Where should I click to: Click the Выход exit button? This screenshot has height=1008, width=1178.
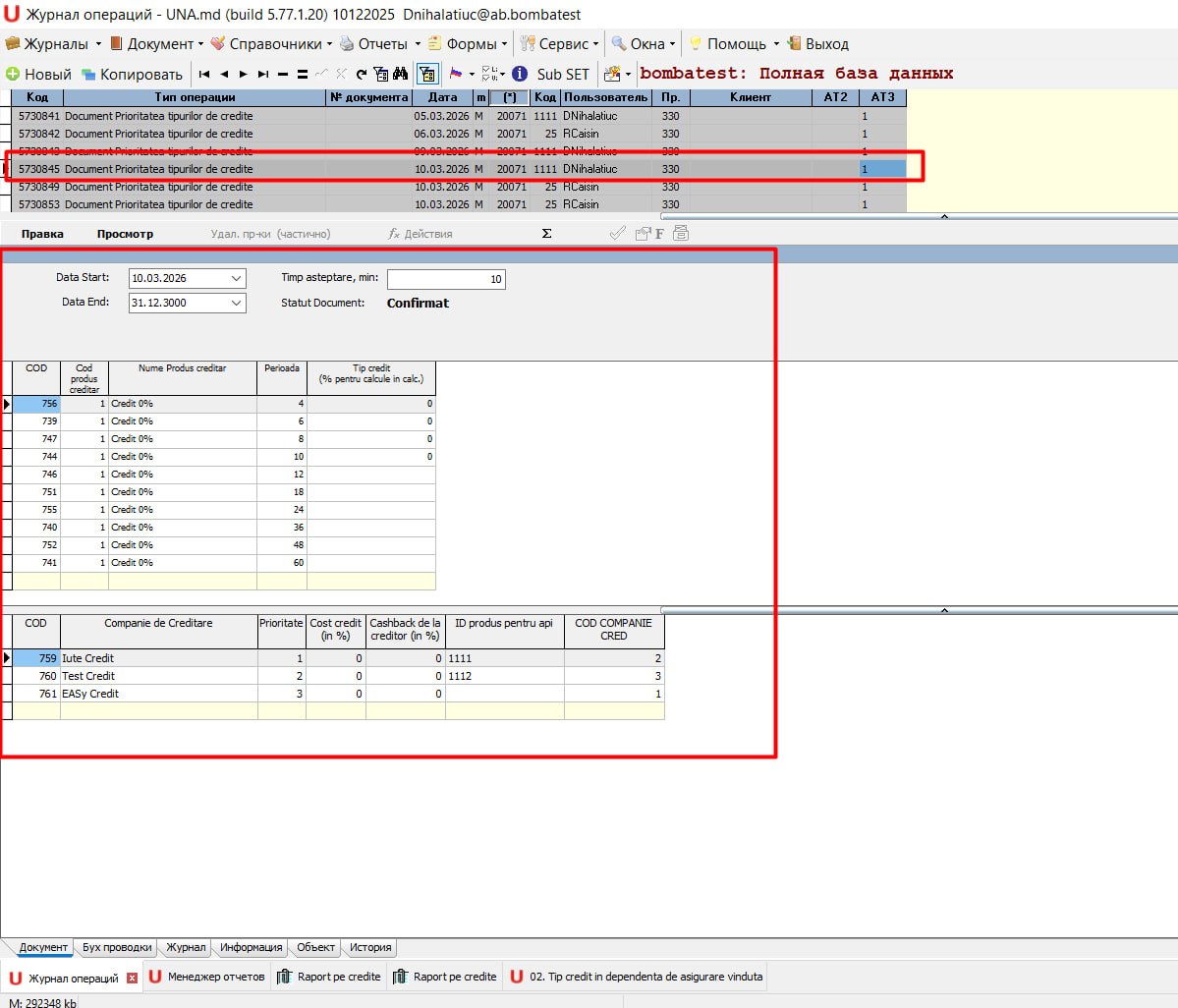(818, 44)
